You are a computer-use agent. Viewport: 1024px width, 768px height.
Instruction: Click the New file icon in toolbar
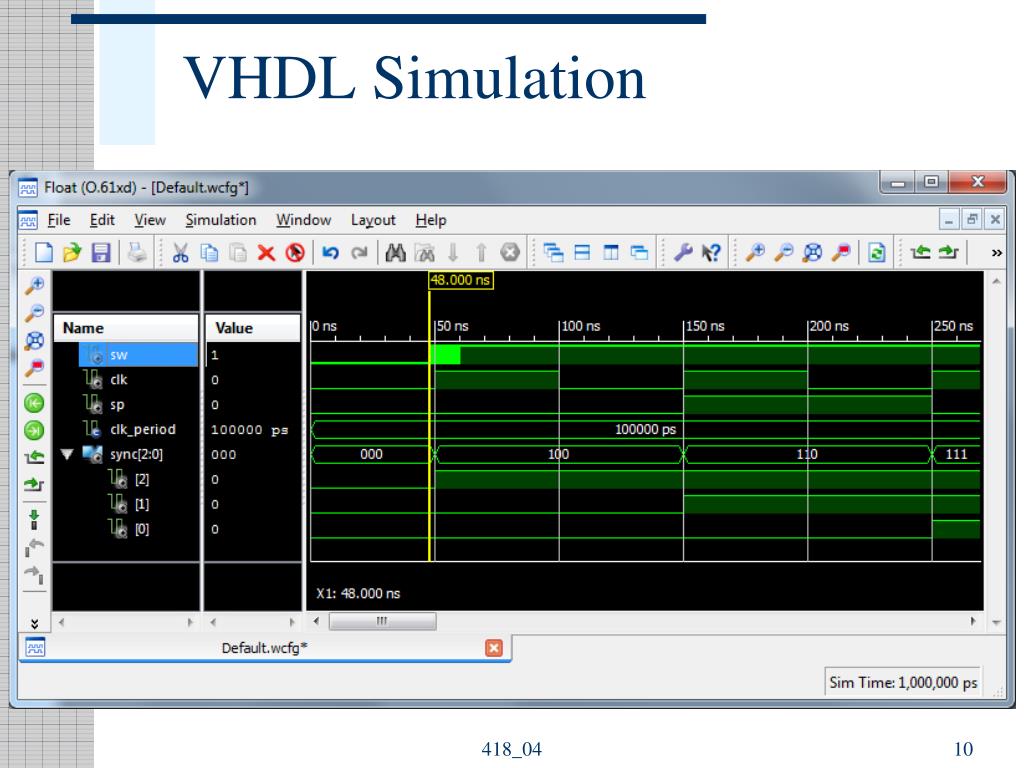click(43, 252)
